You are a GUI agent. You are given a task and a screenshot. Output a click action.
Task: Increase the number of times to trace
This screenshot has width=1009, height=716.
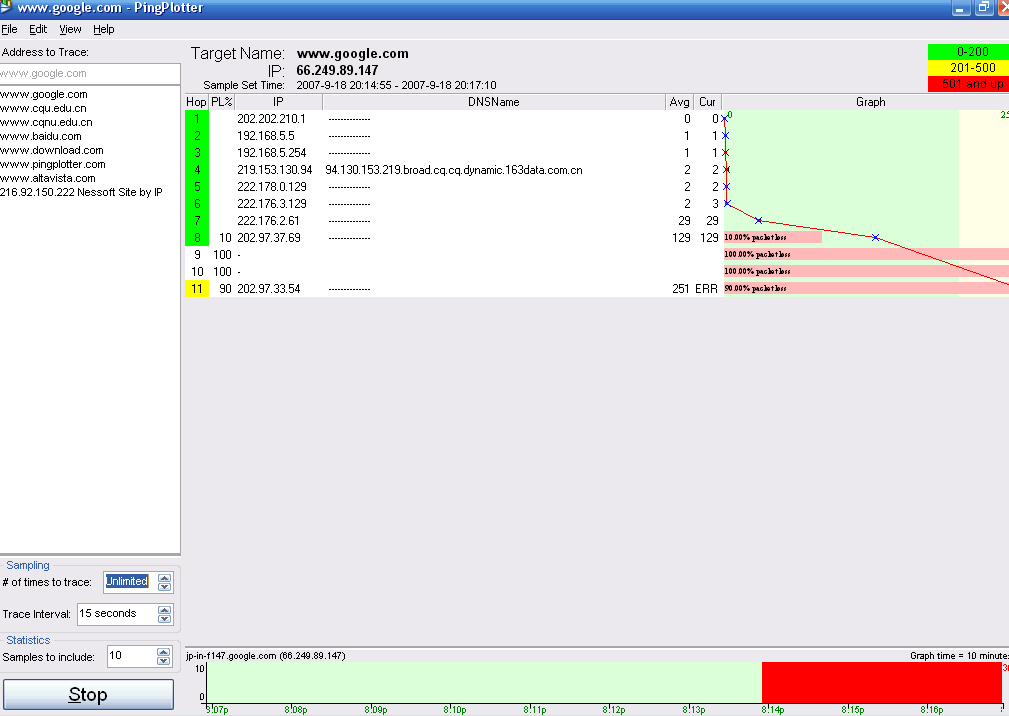point(162,577)
